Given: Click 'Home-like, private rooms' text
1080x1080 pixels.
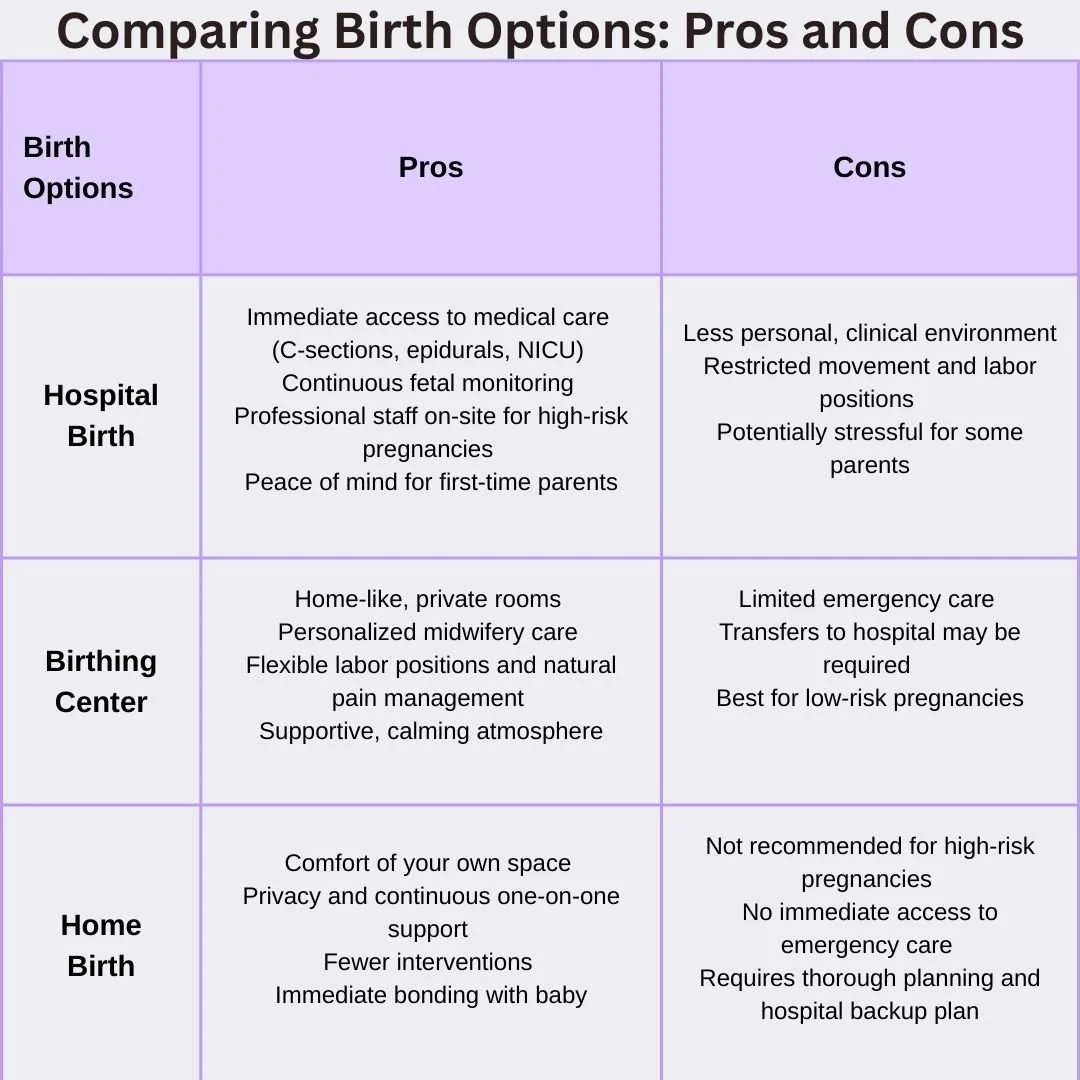Looking at the screenshot, I should tap(428, 599).
